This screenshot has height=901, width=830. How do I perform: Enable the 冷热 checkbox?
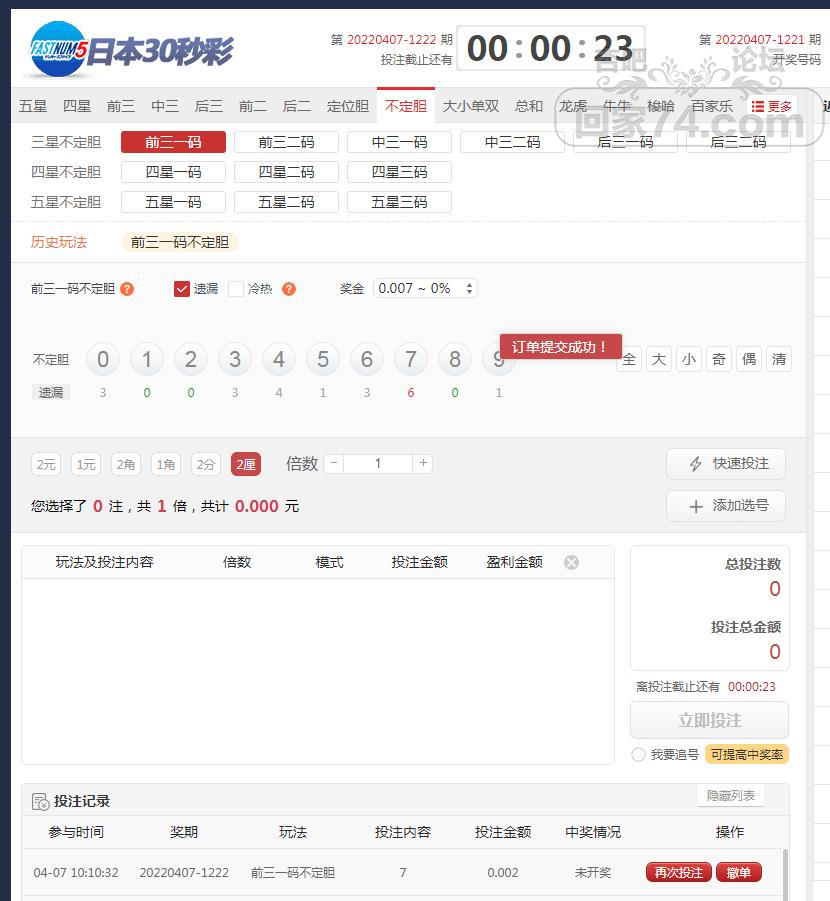coord(236,289)
